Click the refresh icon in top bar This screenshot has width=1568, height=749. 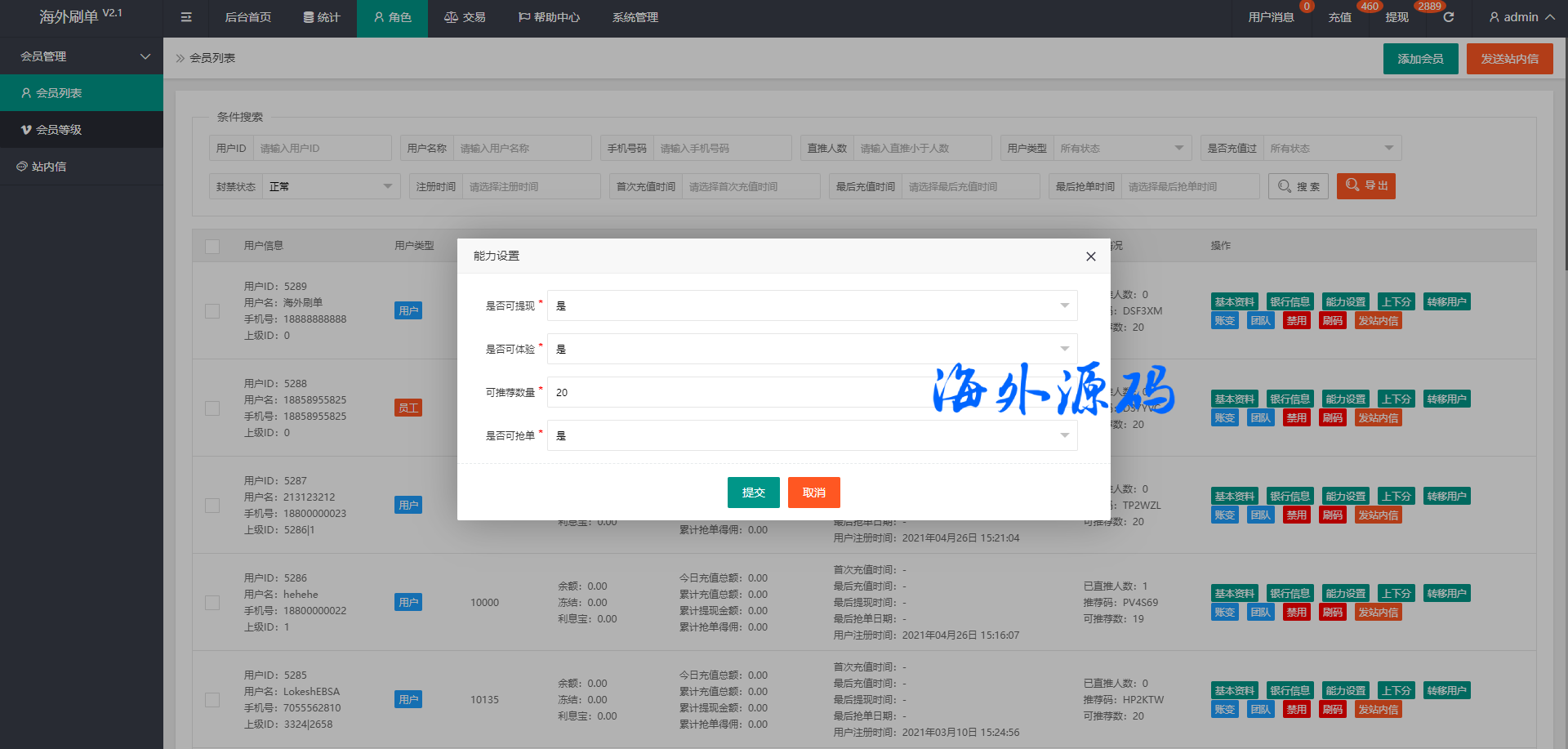1448,17
